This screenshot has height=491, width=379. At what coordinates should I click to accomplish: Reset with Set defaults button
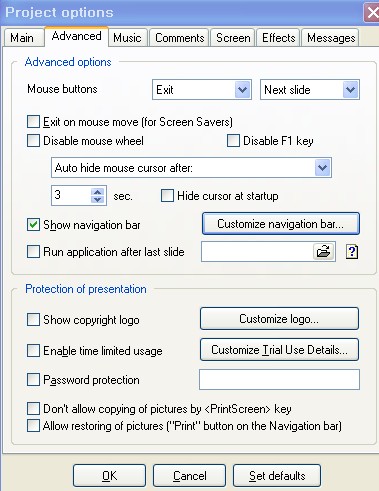pos(277,476)
